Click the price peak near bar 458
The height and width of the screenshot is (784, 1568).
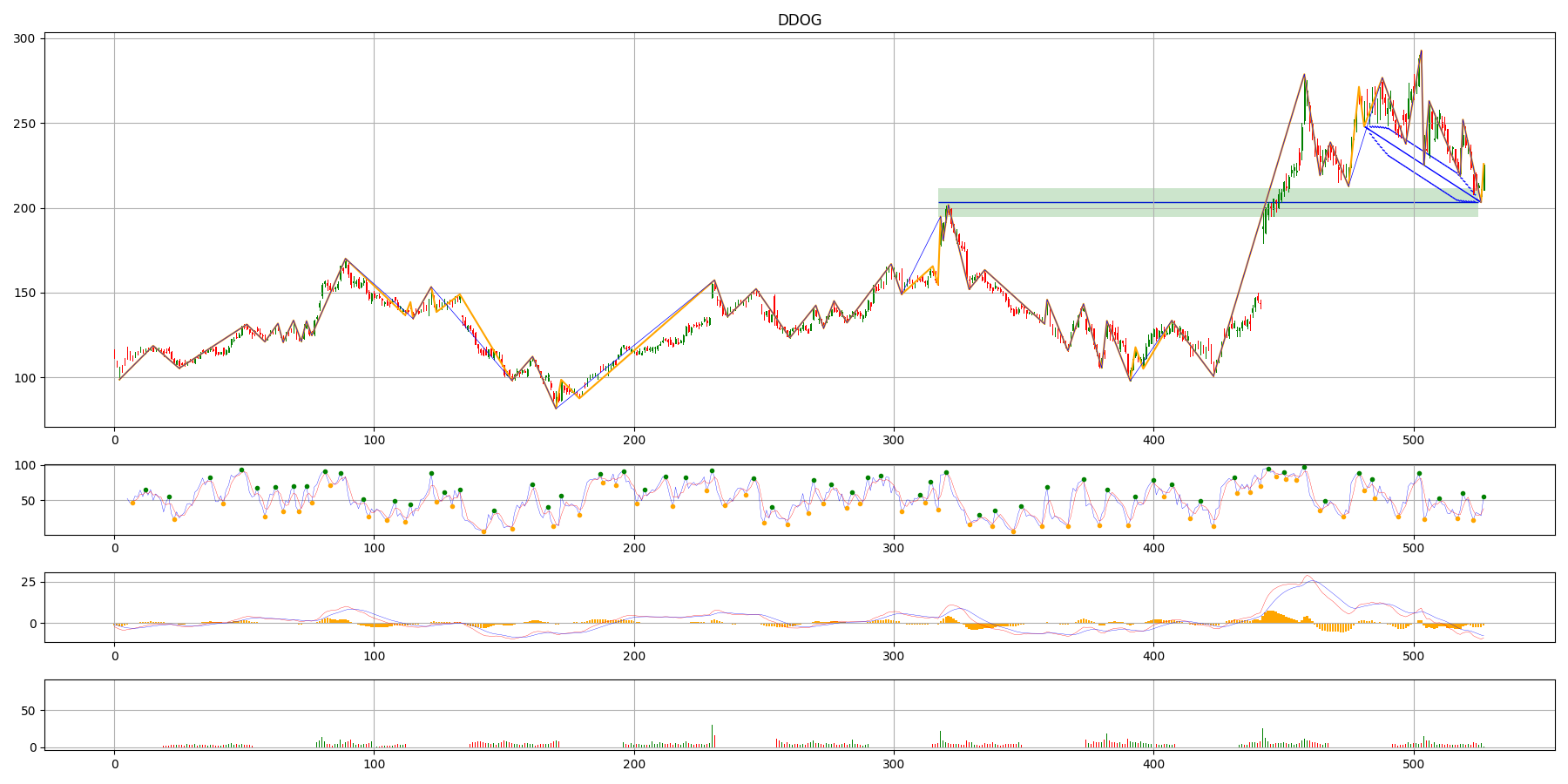coord(1304,75)
